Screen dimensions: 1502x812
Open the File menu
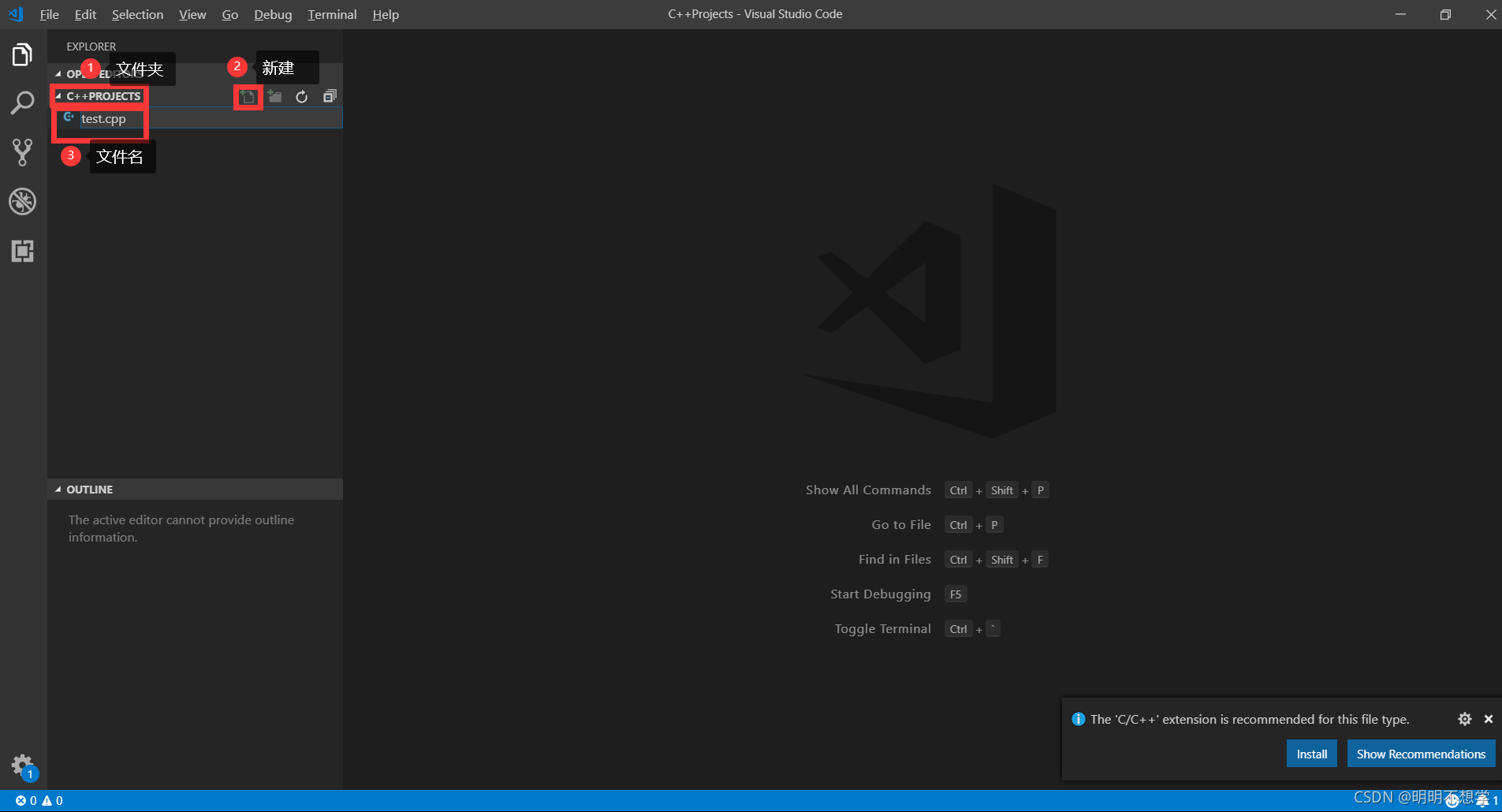point(49,14)
